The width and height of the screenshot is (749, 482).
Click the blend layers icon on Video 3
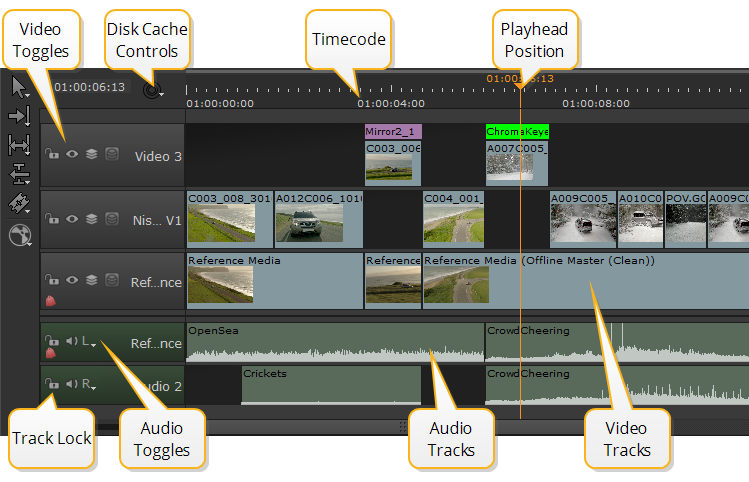(x=91, y=155)
